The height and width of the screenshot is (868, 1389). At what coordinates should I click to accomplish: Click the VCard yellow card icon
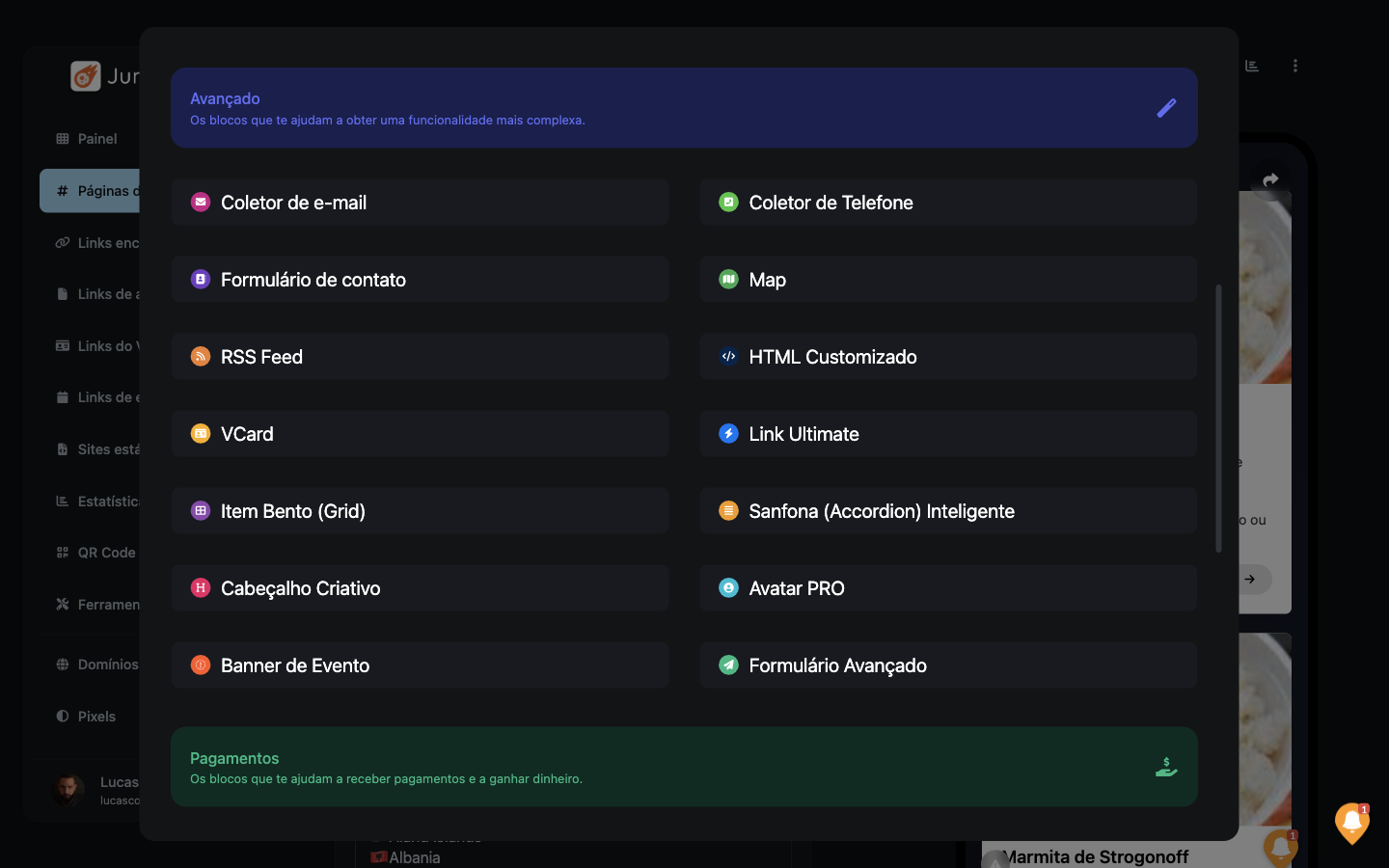(201, 434)
